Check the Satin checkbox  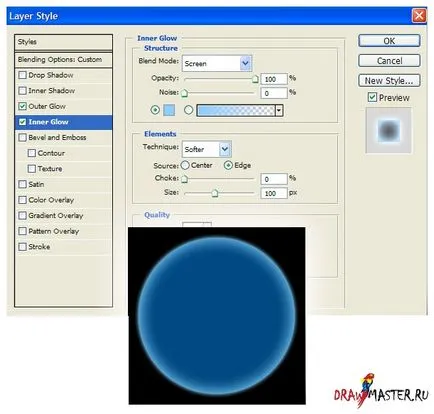click(22, 184)
